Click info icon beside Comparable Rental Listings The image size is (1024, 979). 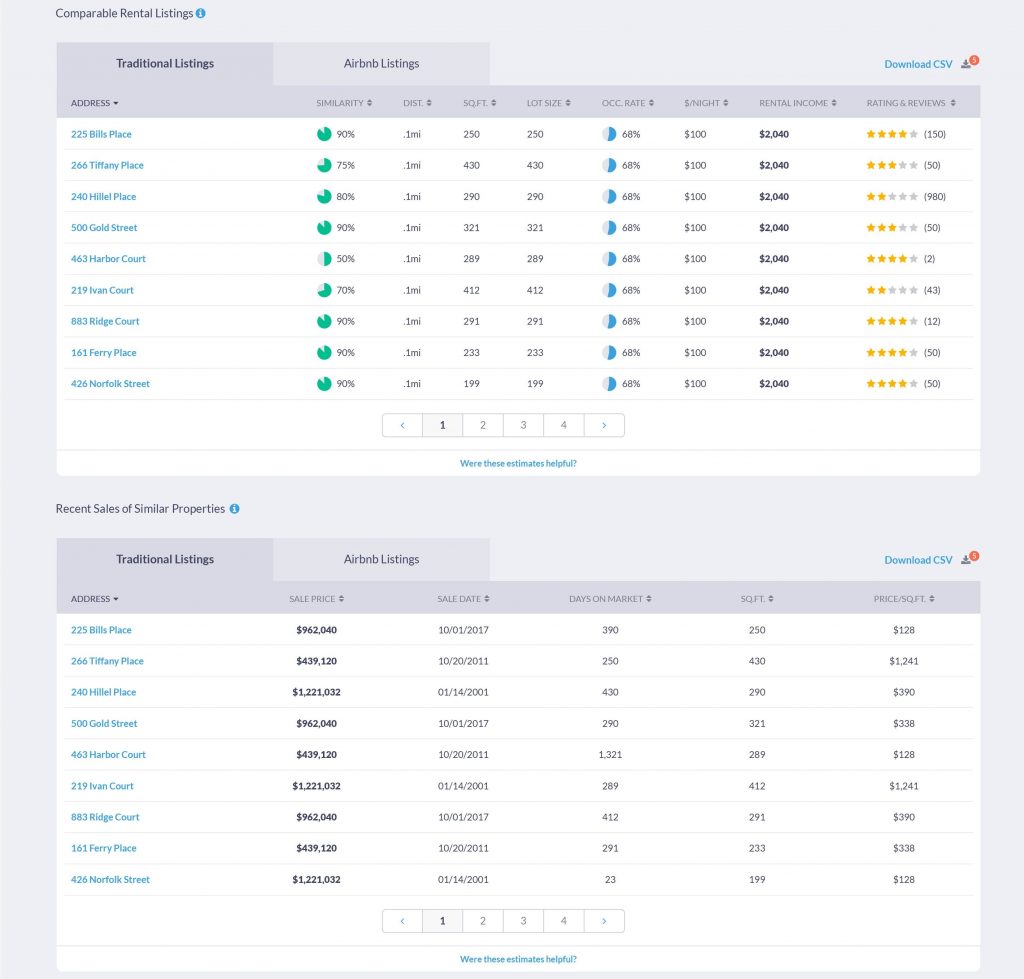point(201,14)
